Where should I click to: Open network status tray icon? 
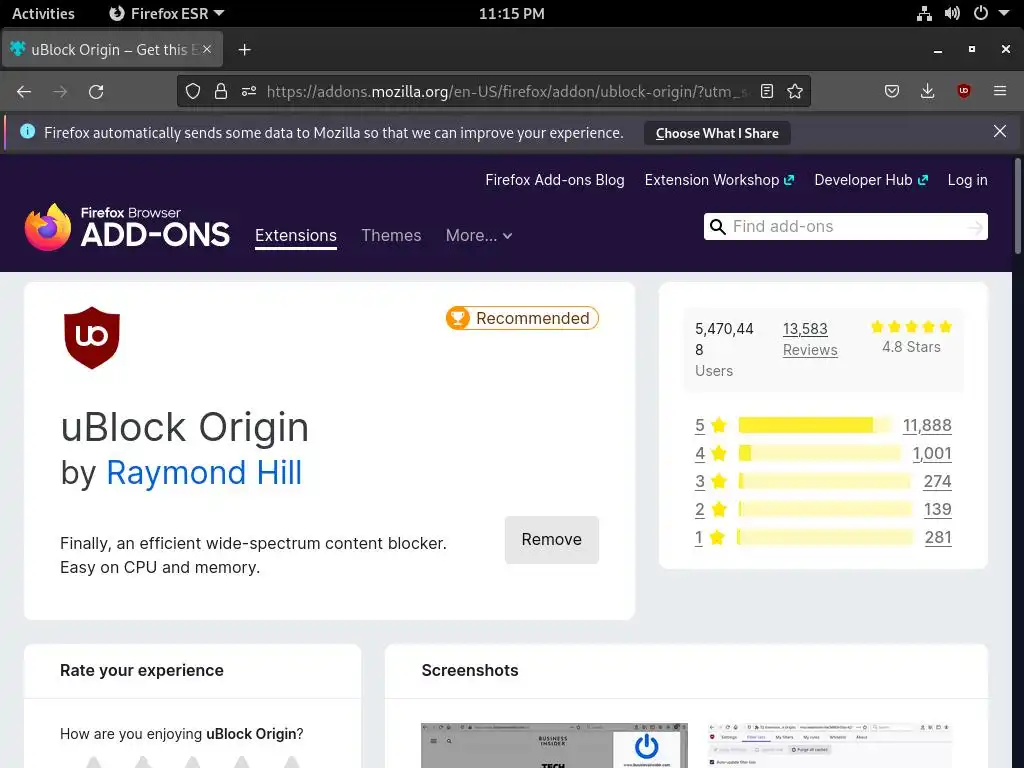pos(924,13)
